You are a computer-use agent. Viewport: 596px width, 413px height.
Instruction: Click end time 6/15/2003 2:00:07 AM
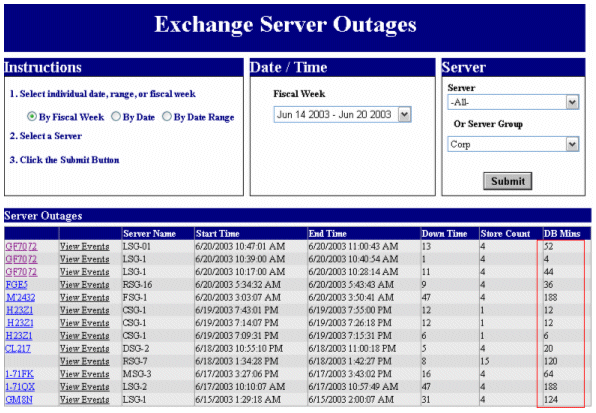351,400
